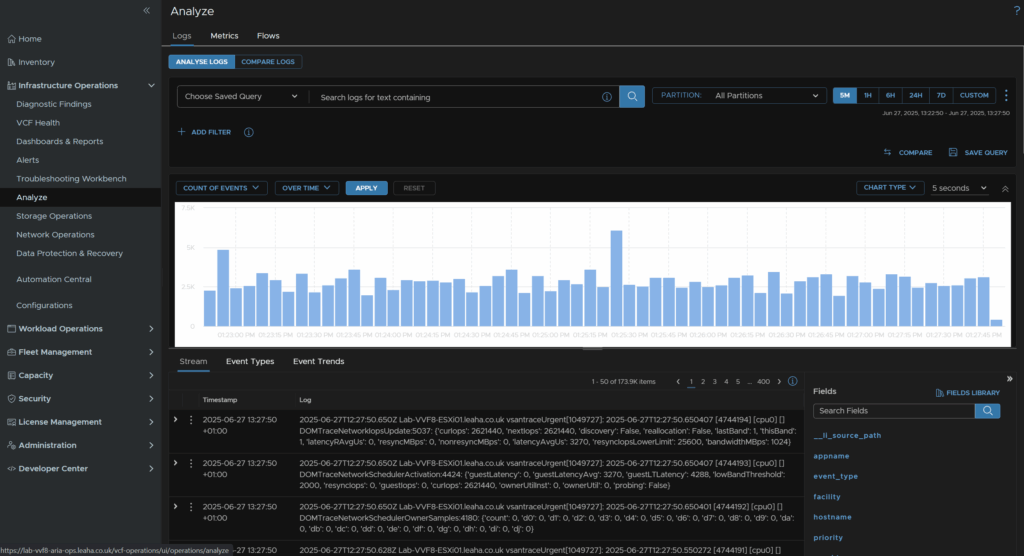Expand the DOMTraceNetworkIopsUpdate log row
The image size is (1024, 556).
click(x=176, y=419)
